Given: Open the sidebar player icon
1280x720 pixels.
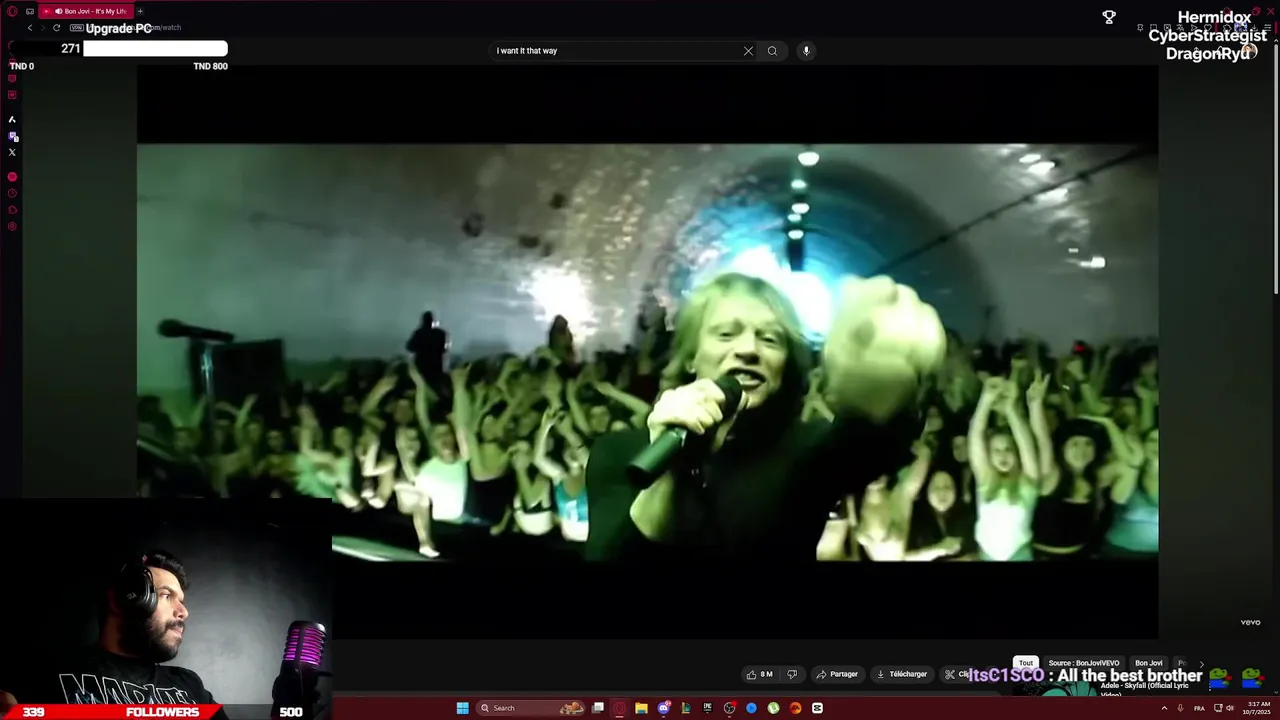Looking at the screenshot, I should pos(12,177).
